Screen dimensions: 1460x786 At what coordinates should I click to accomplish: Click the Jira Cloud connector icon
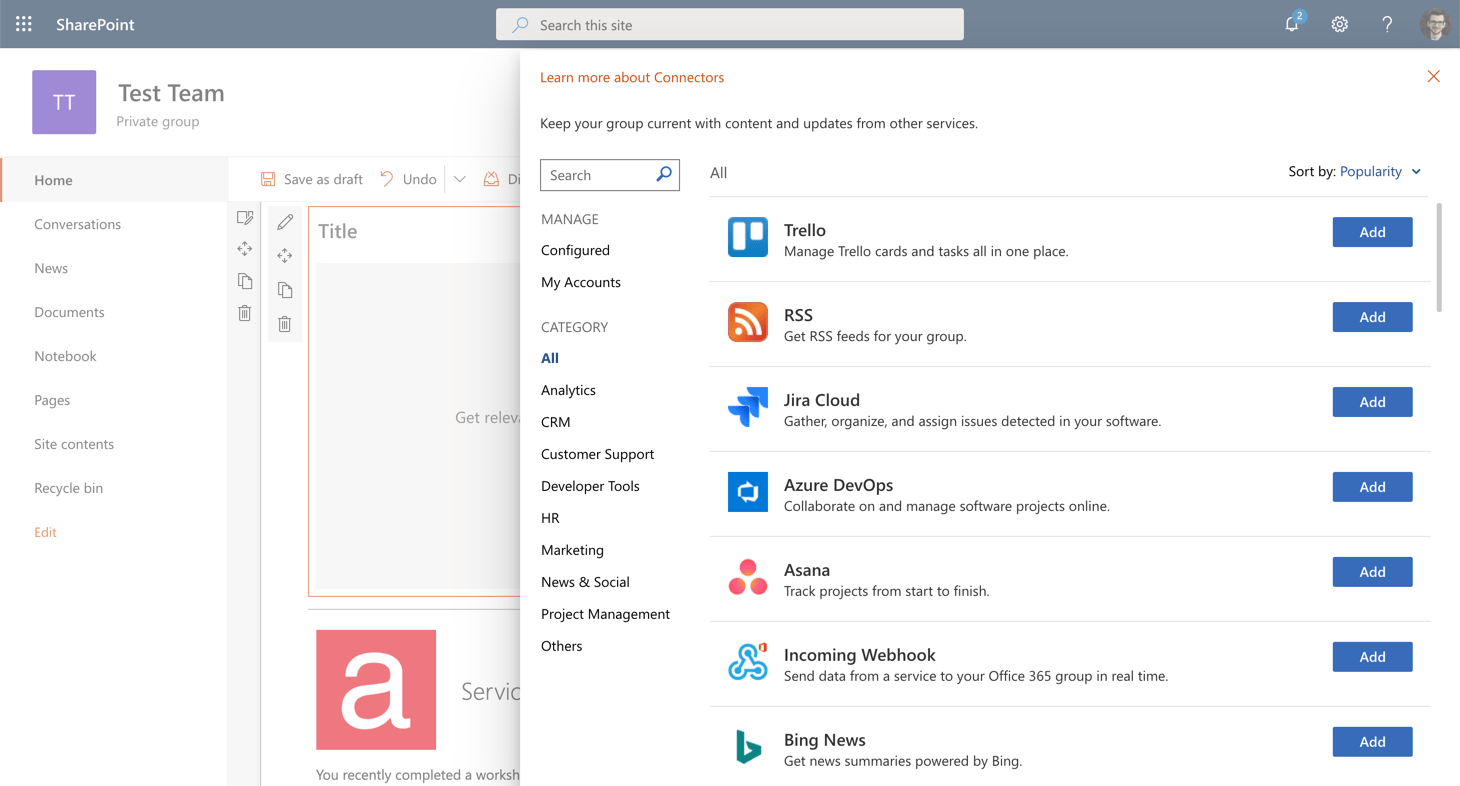click(x=748, y=407)
